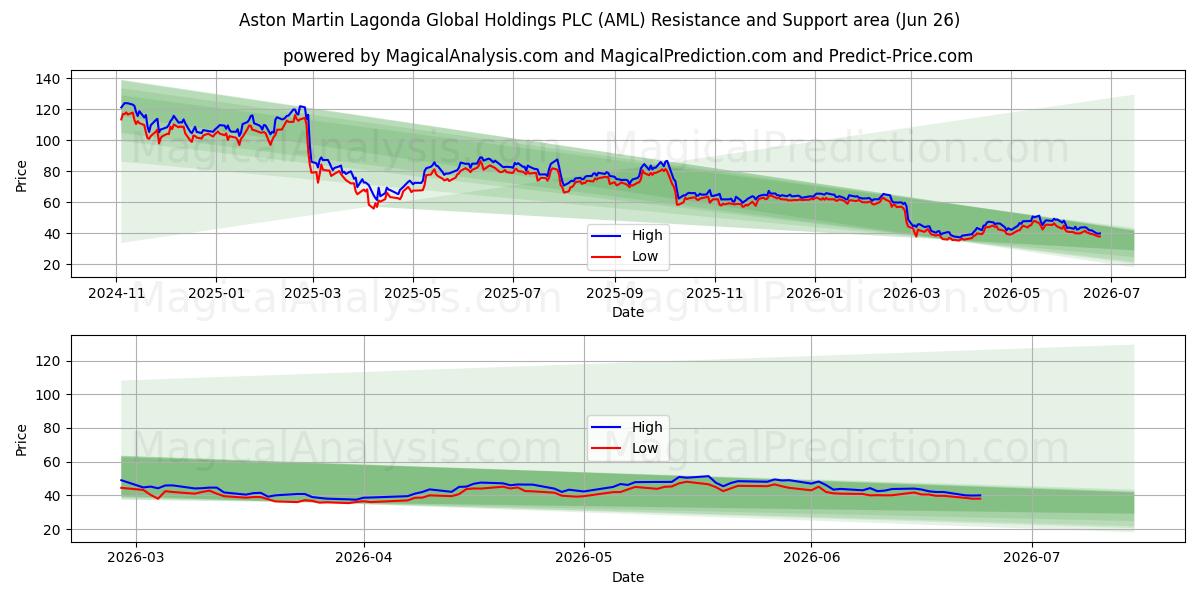1200x600 pixels.
Task: Click the '2026-06' tick label on bottom chart
Action: (811, 558)
